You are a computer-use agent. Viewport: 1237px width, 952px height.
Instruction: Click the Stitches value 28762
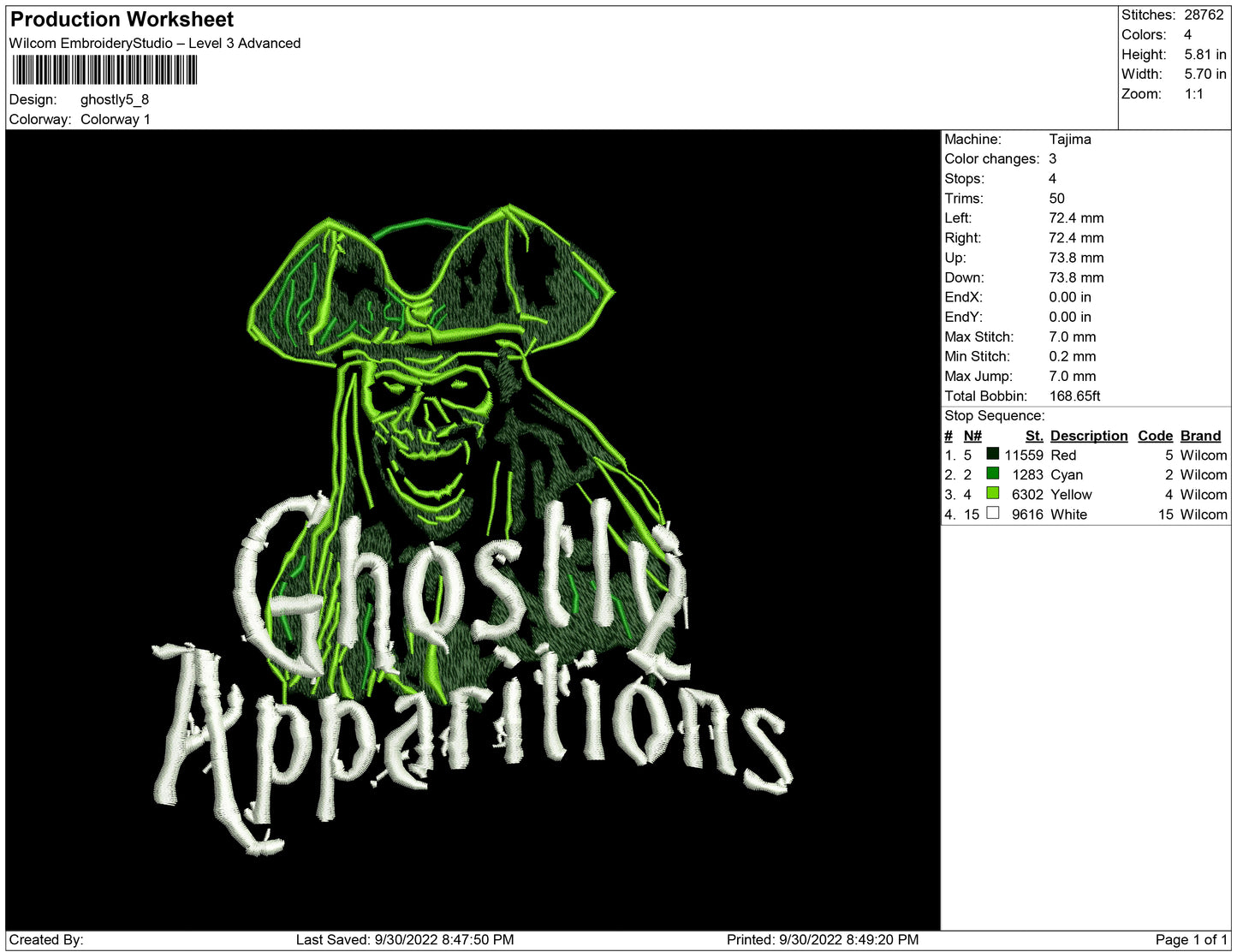tap(1204, 15)
